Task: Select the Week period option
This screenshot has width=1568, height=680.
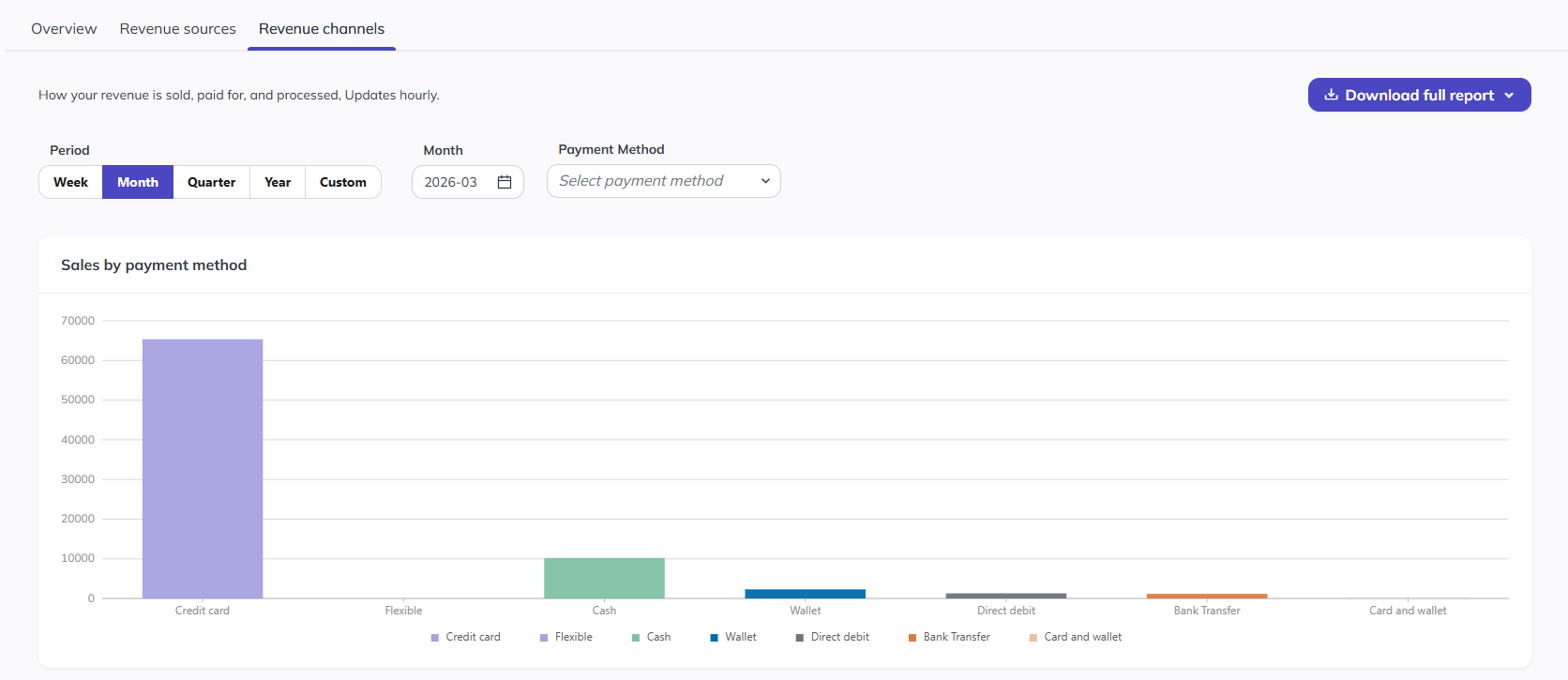Action: click(x=70, y=182)
